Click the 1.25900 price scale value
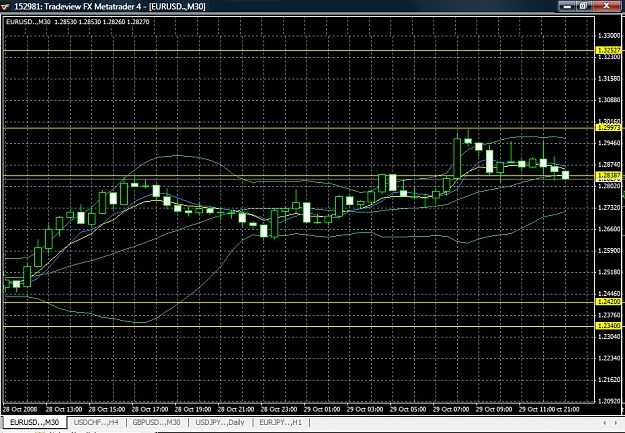The image size is (625, 433). (609, 250)
